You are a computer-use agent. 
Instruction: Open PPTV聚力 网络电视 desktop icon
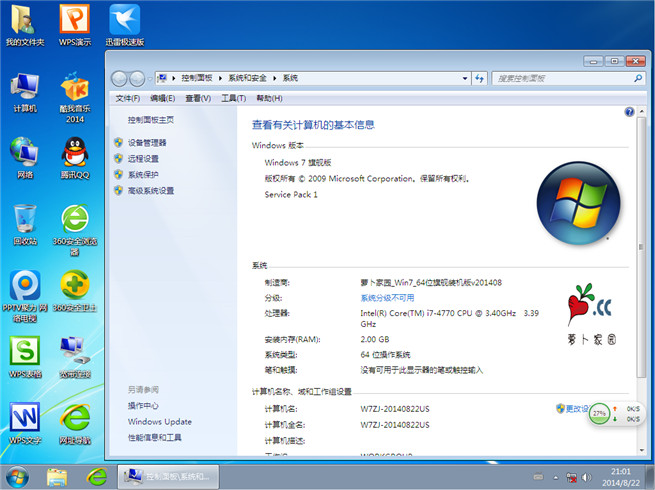(25, 296)
